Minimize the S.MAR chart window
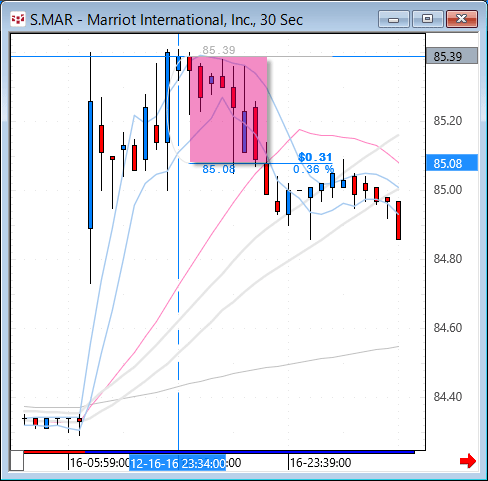488x481 pixels. (394, 19)
